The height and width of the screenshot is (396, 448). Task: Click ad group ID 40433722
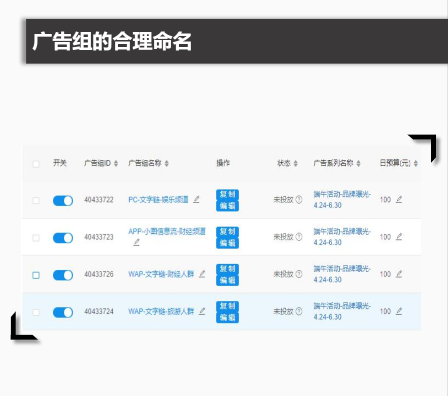pyautogui.click(x=99, y=200)
